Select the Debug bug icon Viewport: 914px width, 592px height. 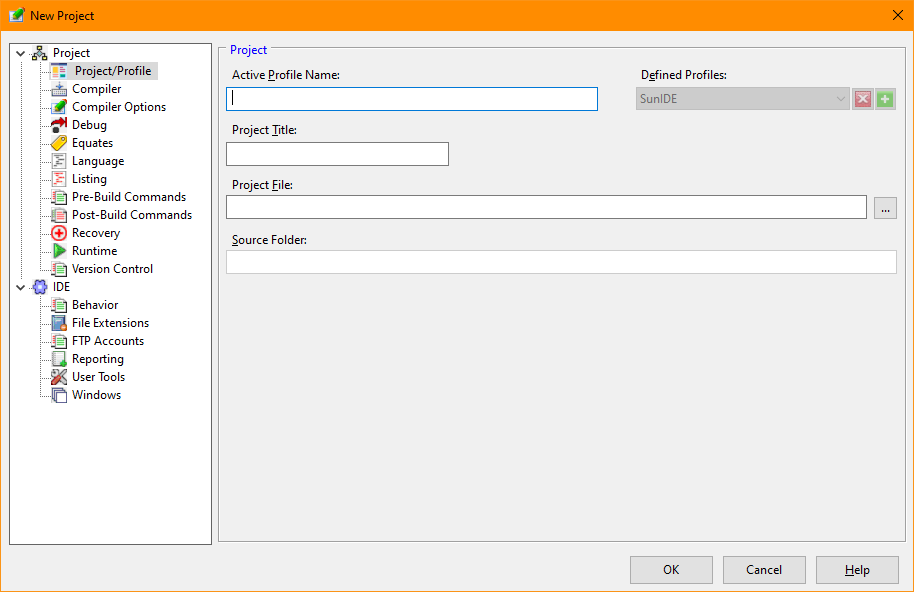(59, 125)
